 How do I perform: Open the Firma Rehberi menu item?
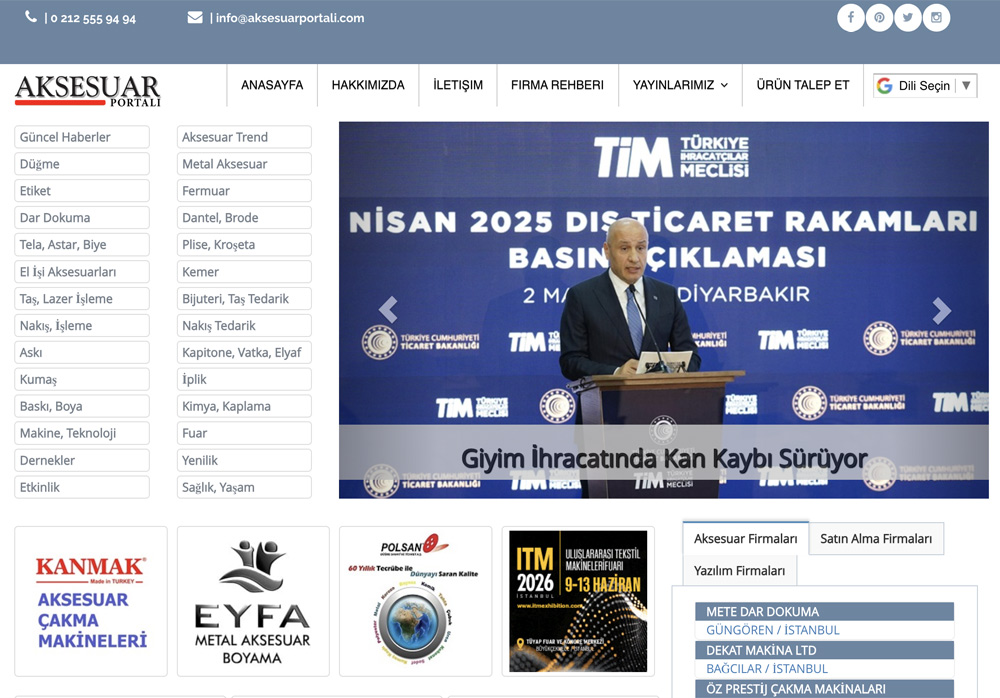(x=557, y=85)
